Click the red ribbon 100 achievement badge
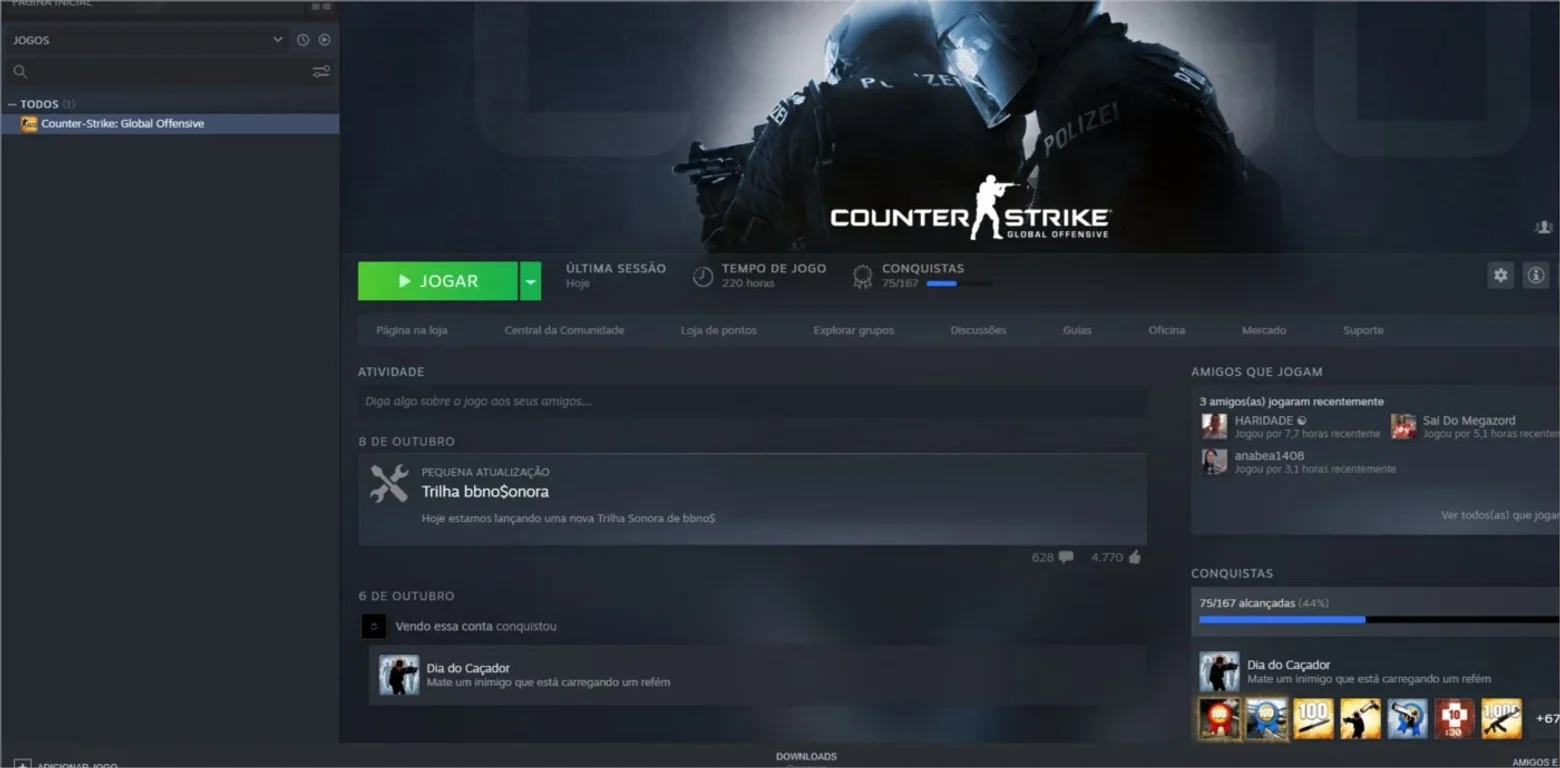 tap(1219, 719)
